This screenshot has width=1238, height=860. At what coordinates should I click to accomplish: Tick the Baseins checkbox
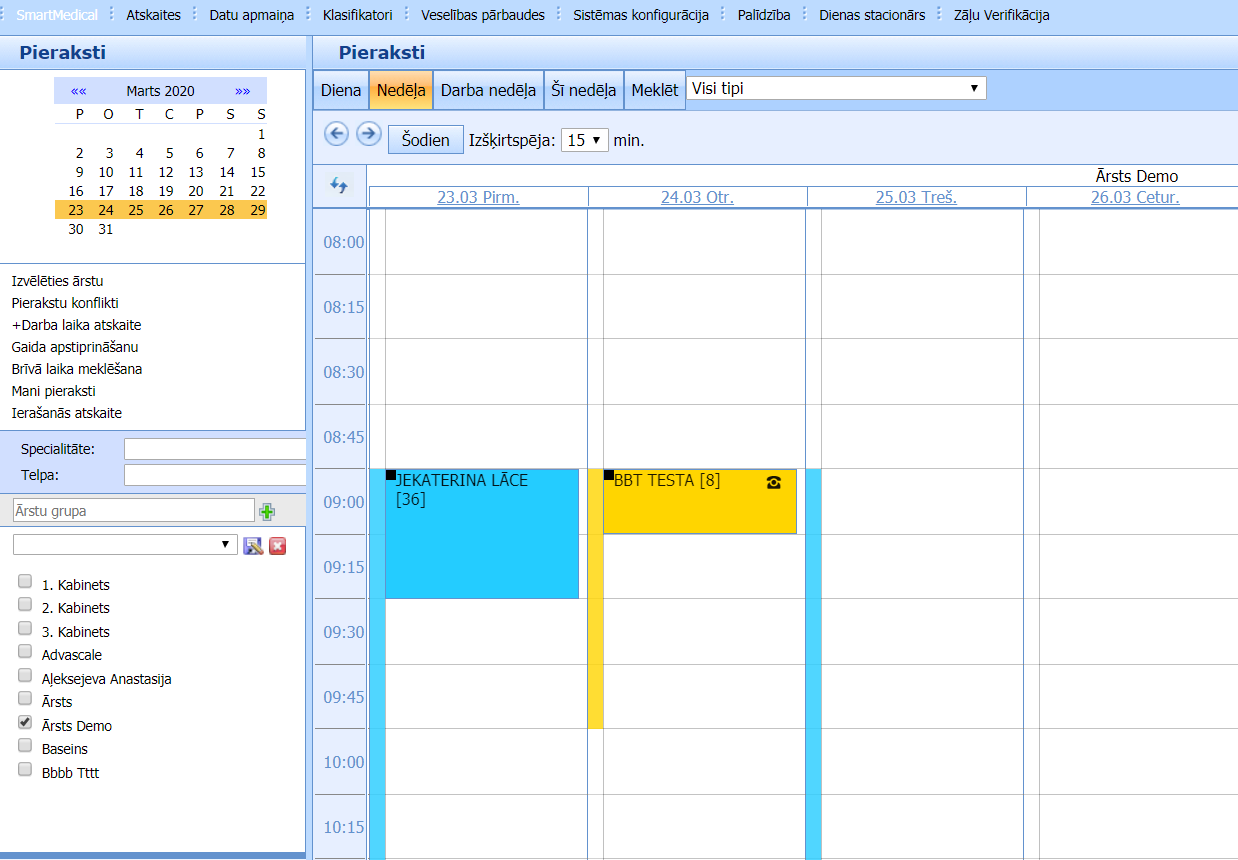click(25, 745)
